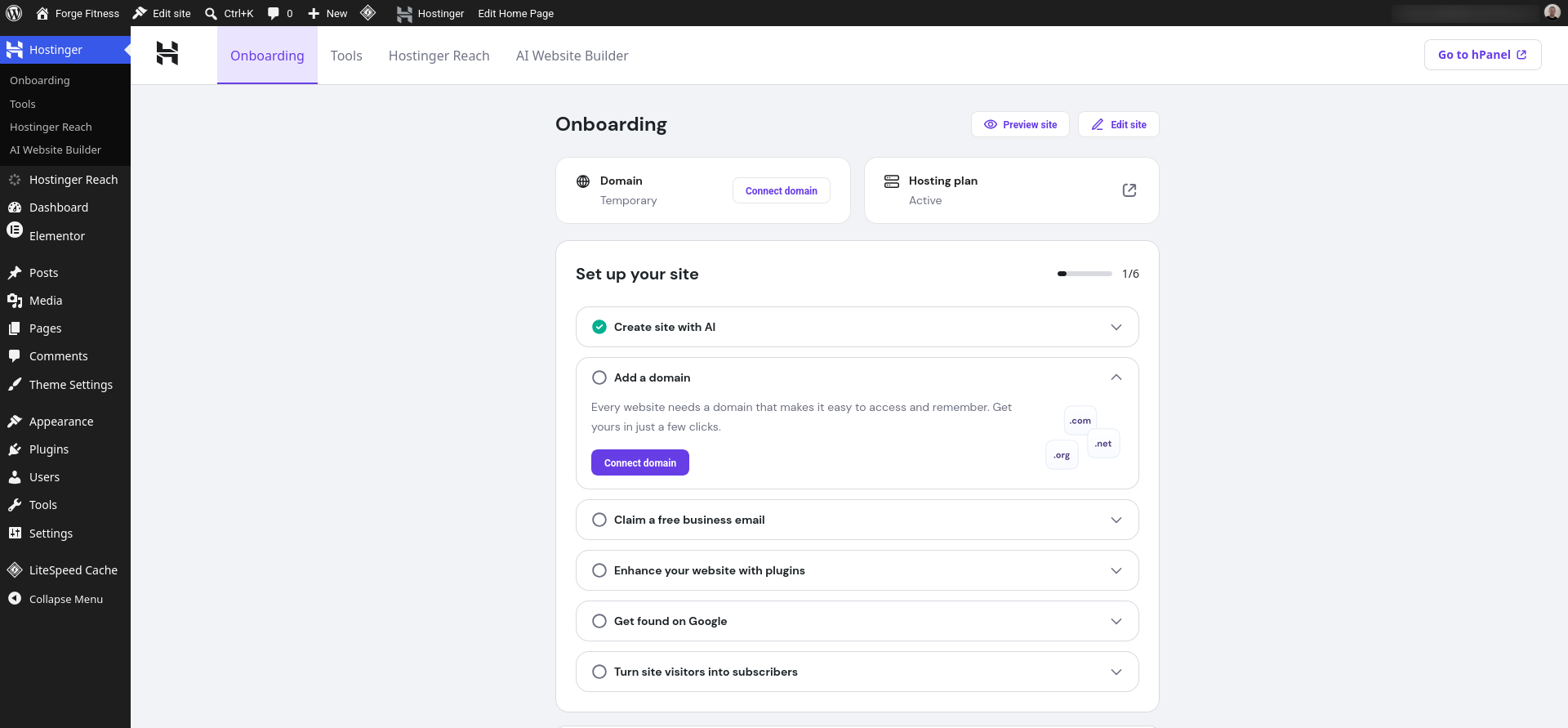Viewport: 1568px width, 728px height.
Task: Click the large Hostinger logo beside tabs
Action: click(x=167, y=53)
